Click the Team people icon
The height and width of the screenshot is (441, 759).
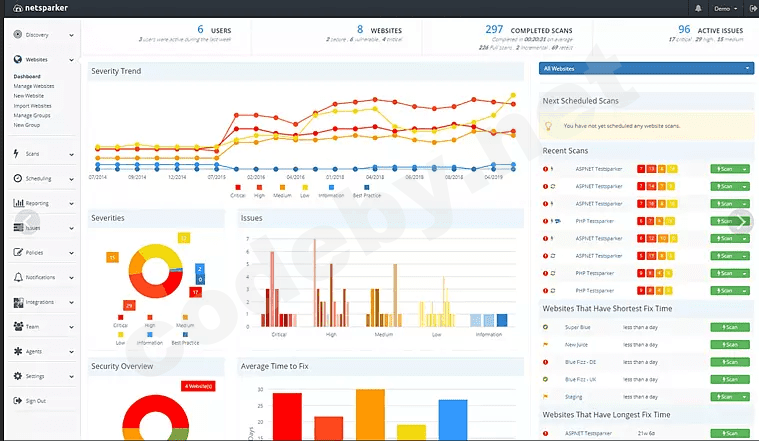pyautogui.click(x=18, y=326)
